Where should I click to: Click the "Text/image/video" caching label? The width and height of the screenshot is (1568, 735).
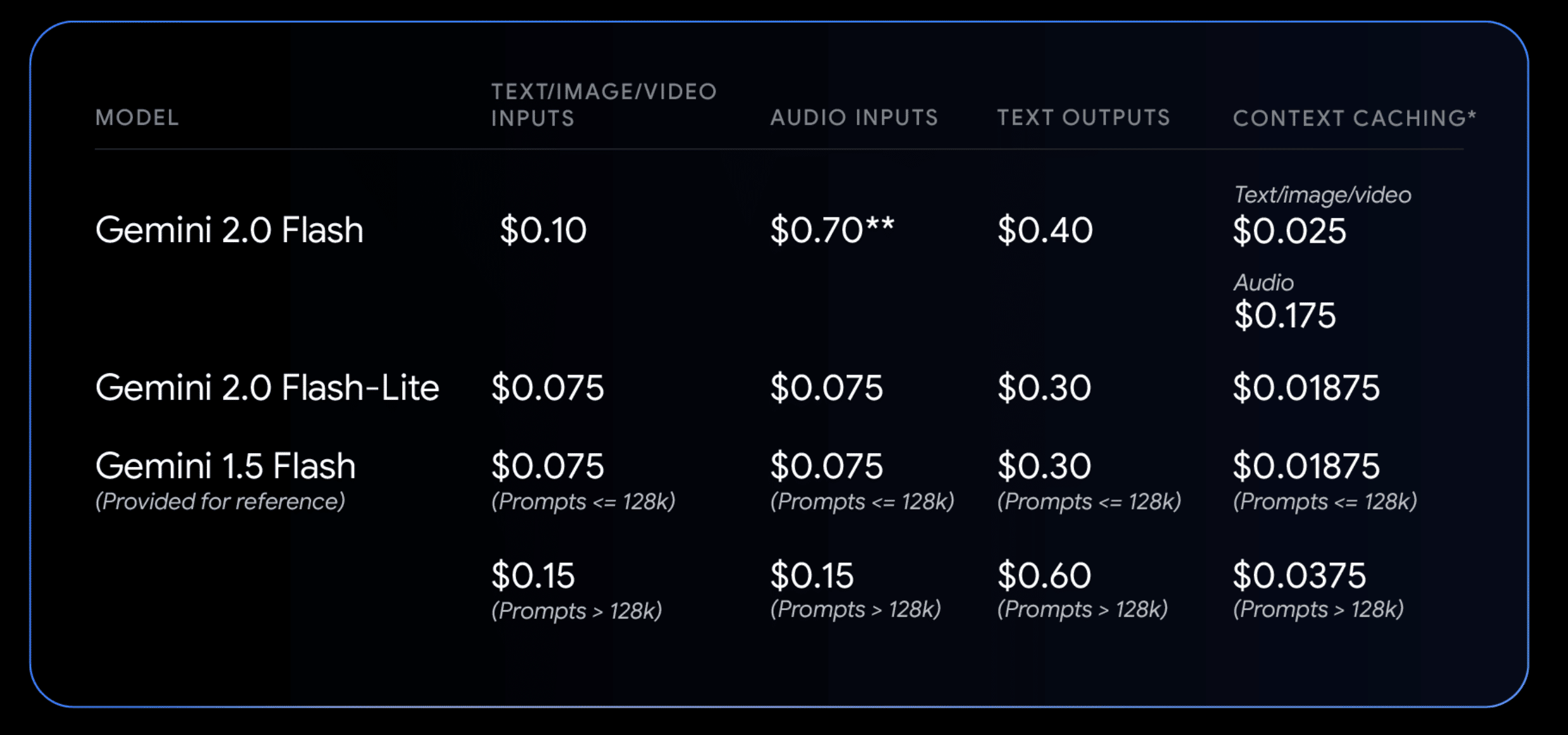[1322, 195]
